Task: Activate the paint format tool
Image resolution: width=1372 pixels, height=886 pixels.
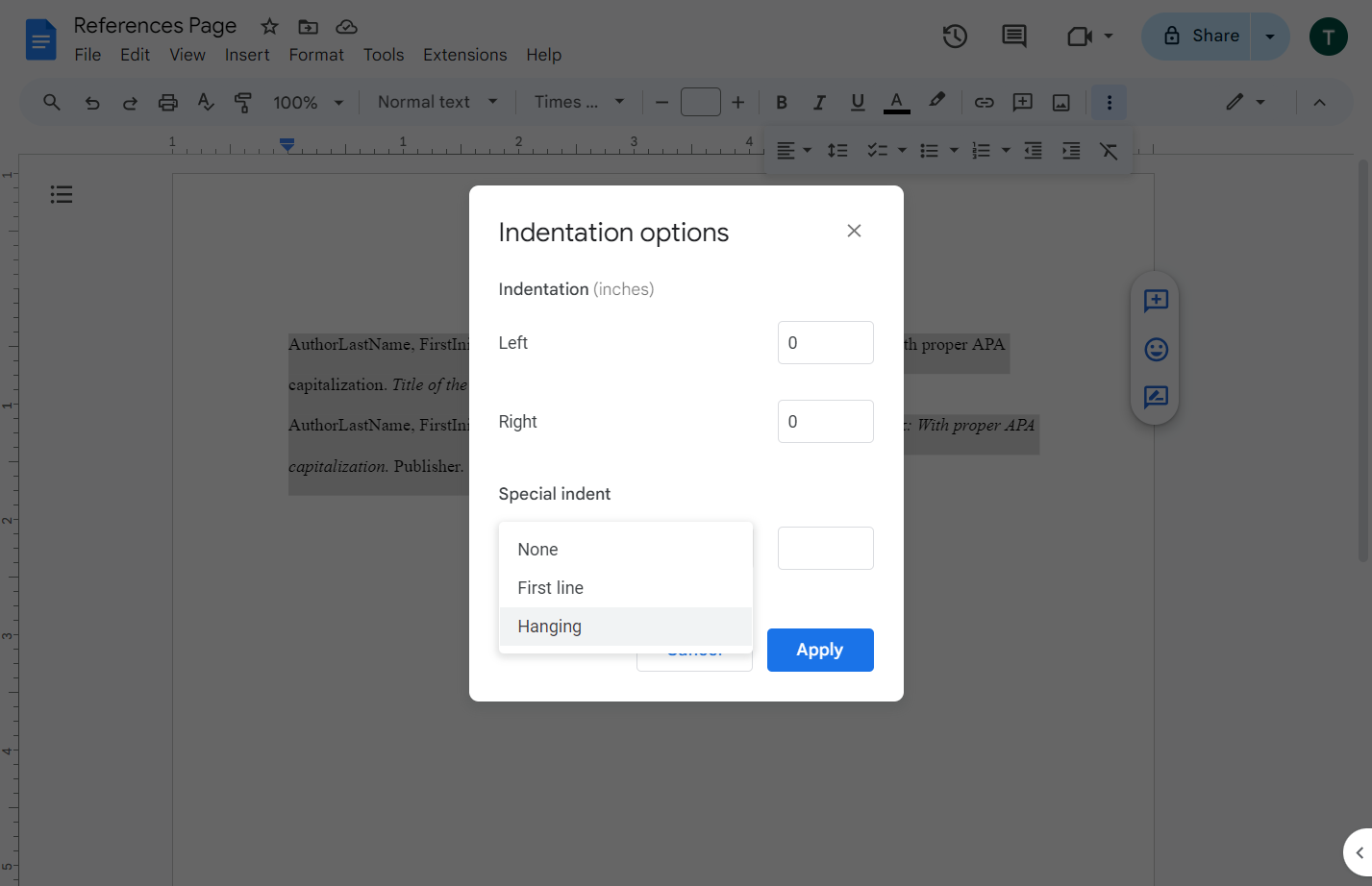Action: 243,102
